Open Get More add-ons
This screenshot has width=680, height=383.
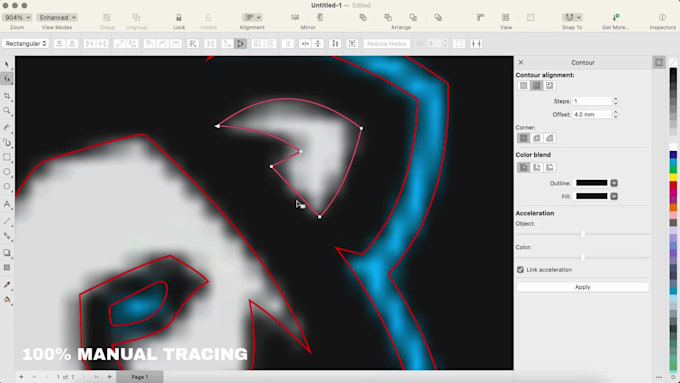click(x=615, y=17)
